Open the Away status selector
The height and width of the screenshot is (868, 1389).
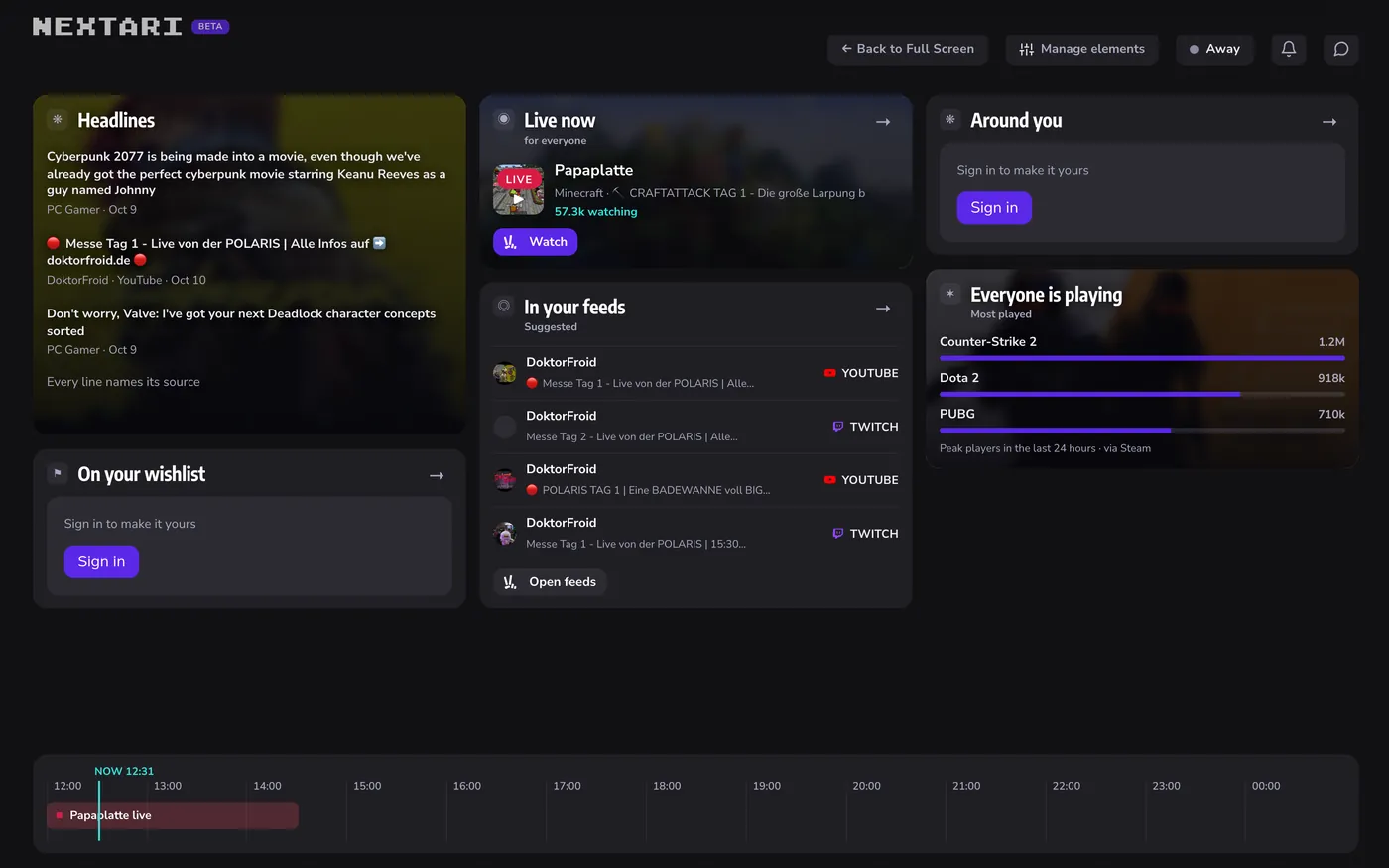1214,49
